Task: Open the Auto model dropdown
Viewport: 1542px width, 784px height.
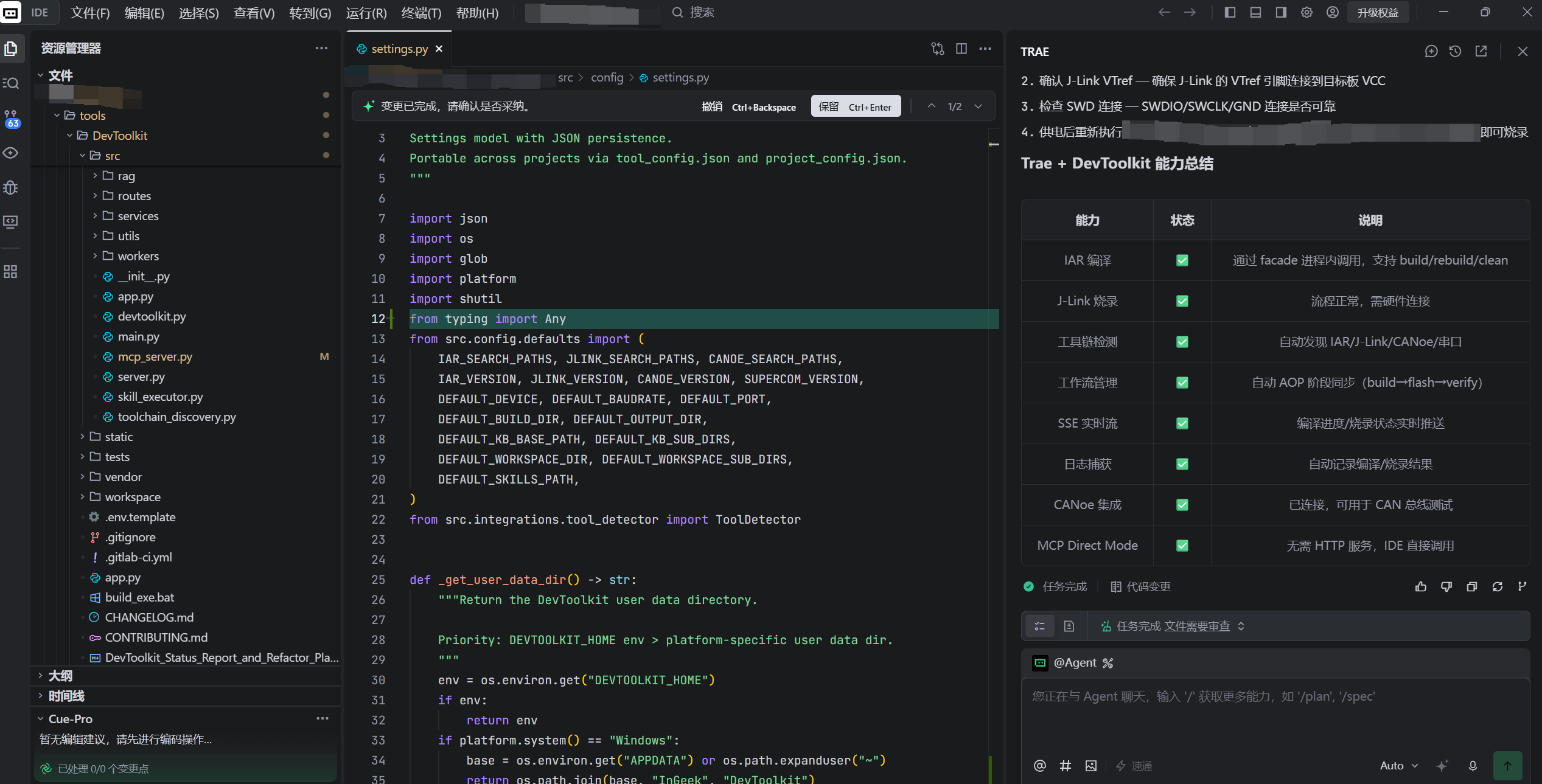Action: coord(1398,766)
